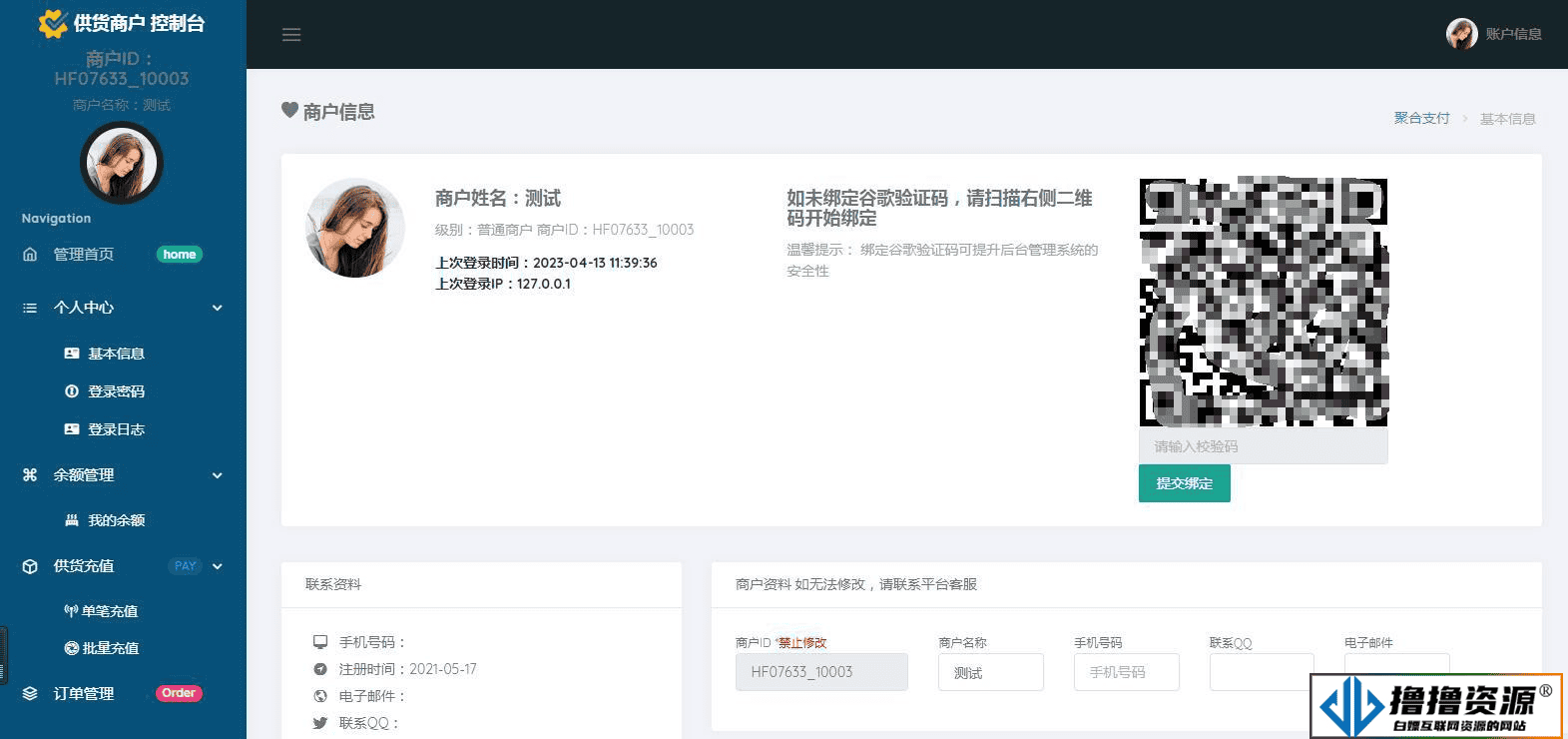Focus the 手机号码 input field
1568x739 pixels.
click(1127, 672)
